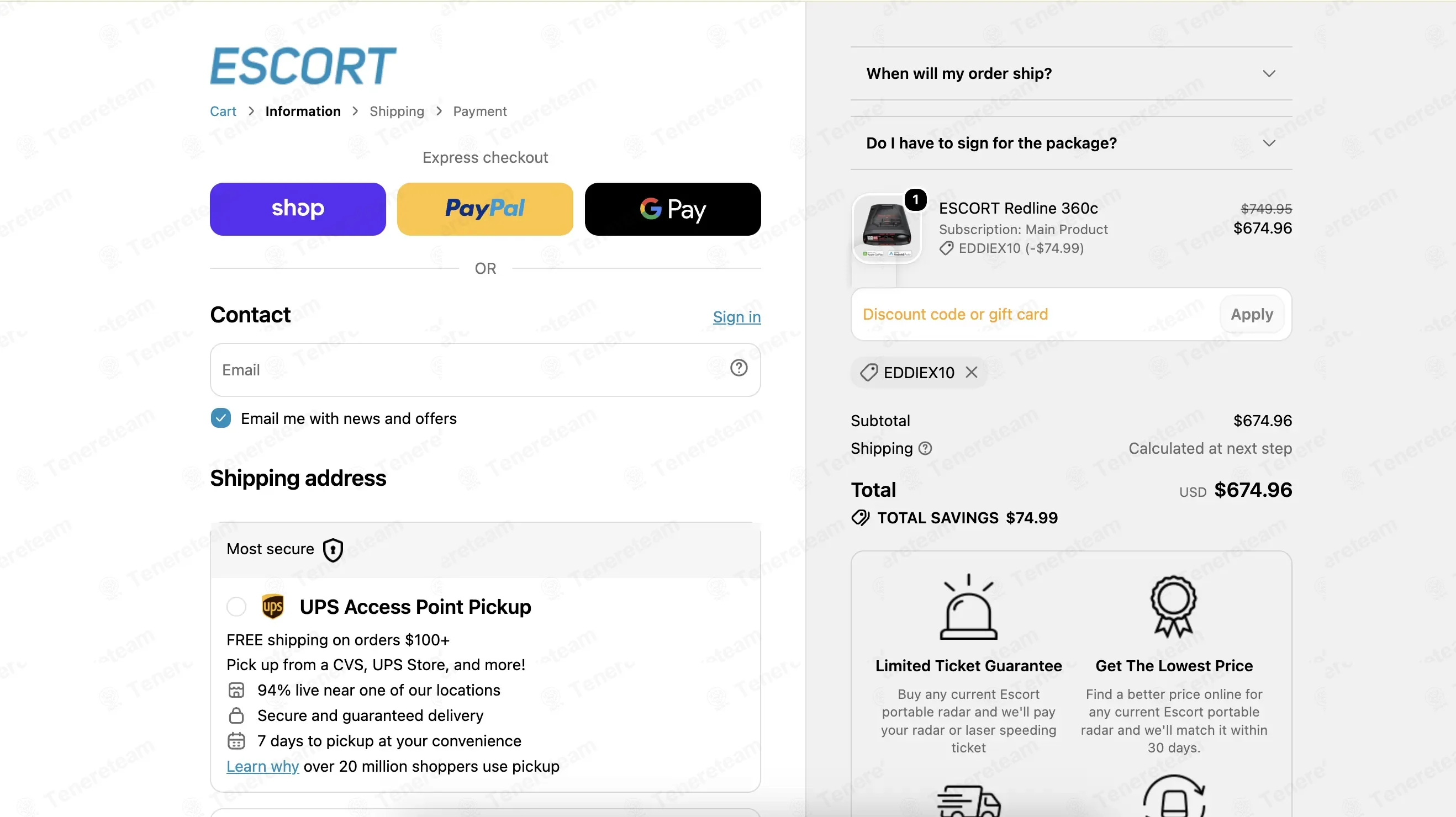Click the Limited Ticket Guarantee siren icon
The height and width of the screenshot is (817, 1456).
click(968, 607)
